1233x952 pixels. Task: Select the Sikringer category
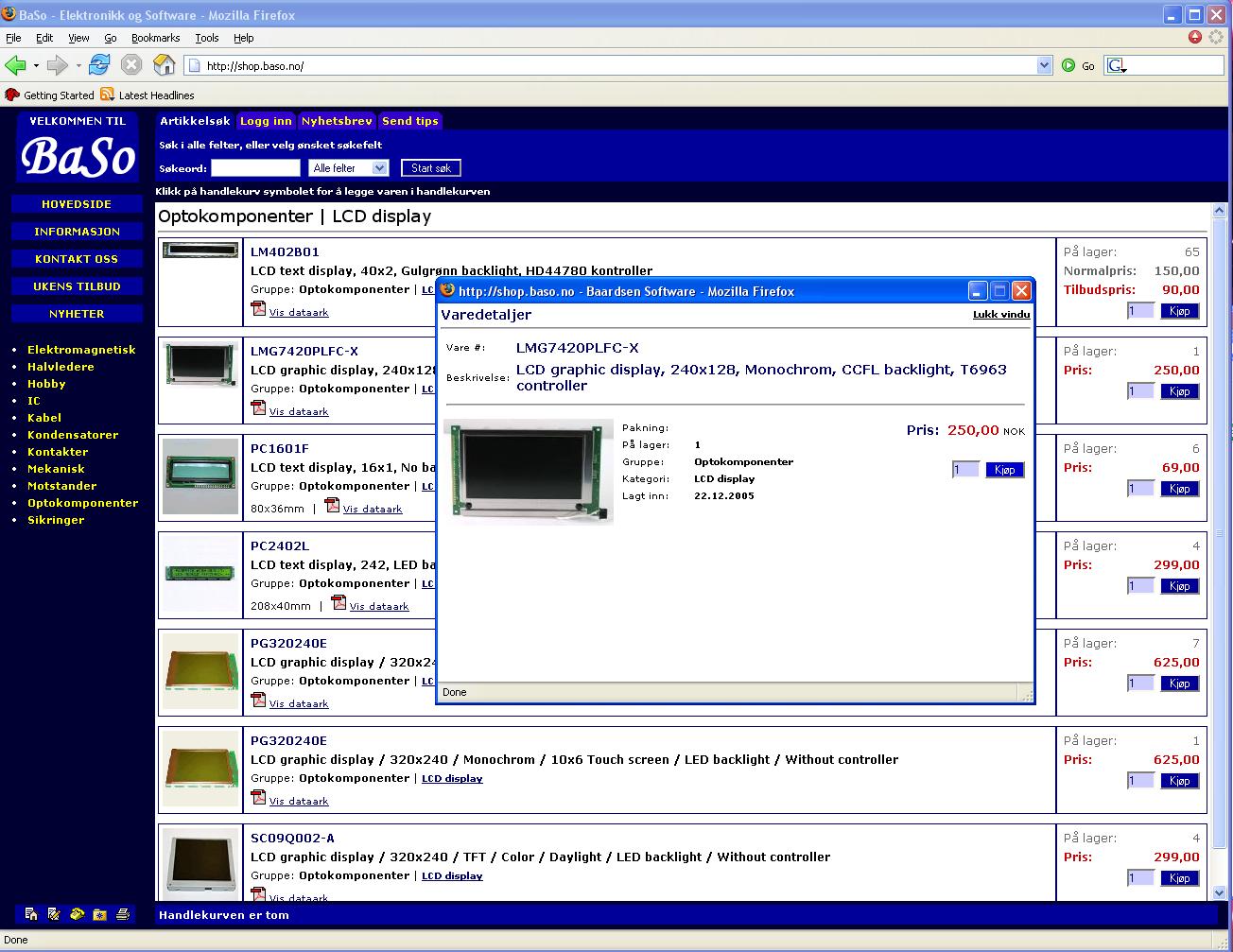coord(56,520)
